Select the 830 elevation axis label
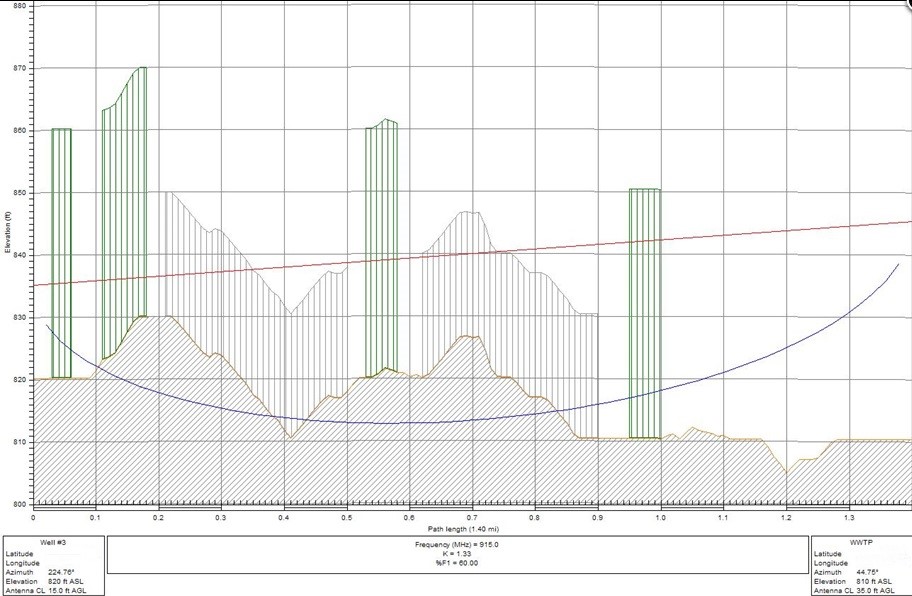The width and height of the screenshot is (912, 596). [19, 317]
